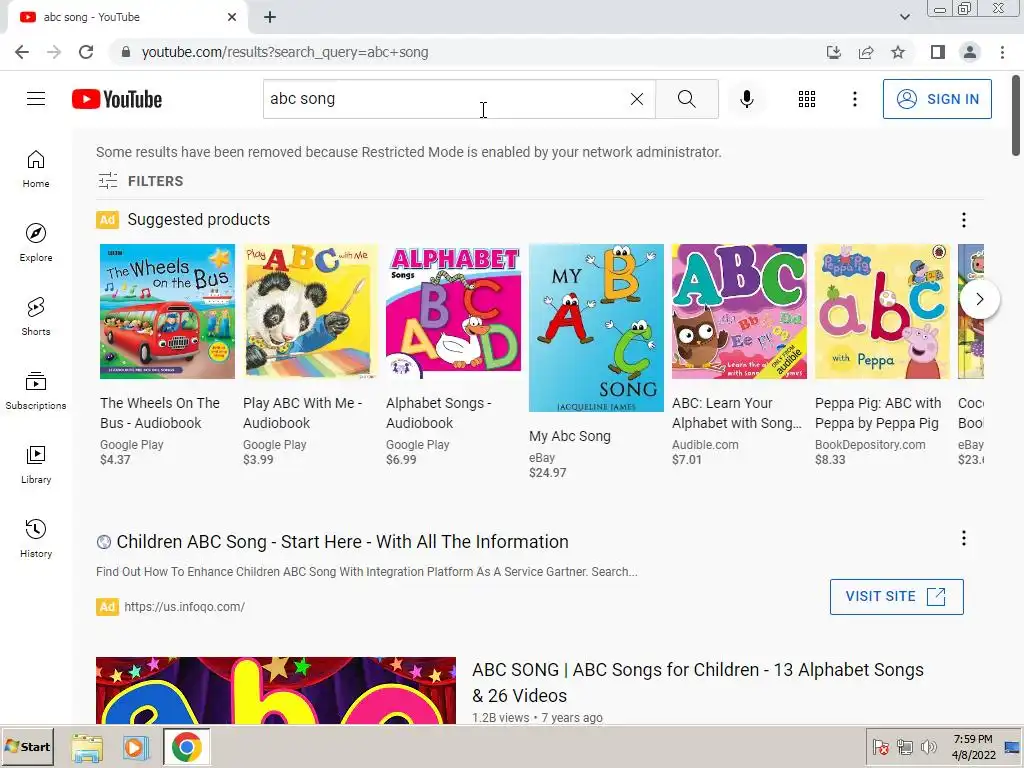The image size is (1024, 768).
Task: Go to Shorts in sidebar
Action: [36, 315]
